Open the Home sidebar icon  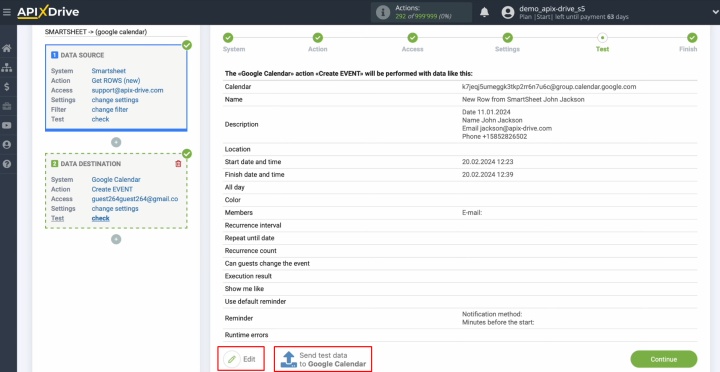tap(6, 48)
